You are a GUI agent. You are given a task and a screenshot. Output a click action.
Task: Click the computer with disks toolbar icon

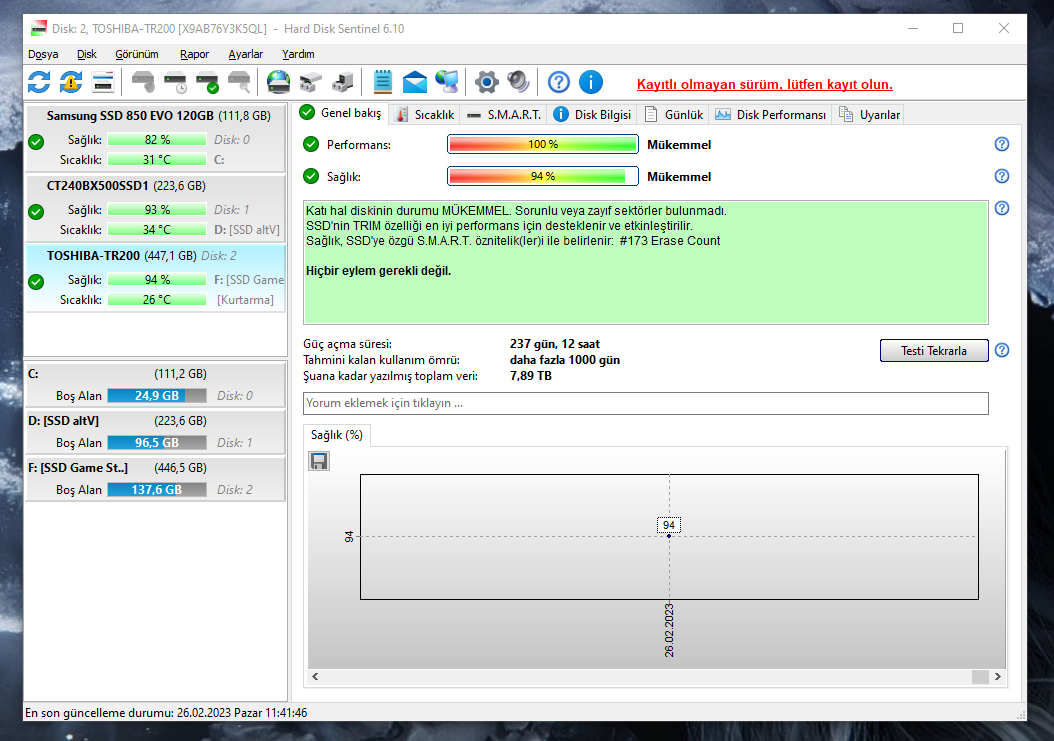point(342,83)
